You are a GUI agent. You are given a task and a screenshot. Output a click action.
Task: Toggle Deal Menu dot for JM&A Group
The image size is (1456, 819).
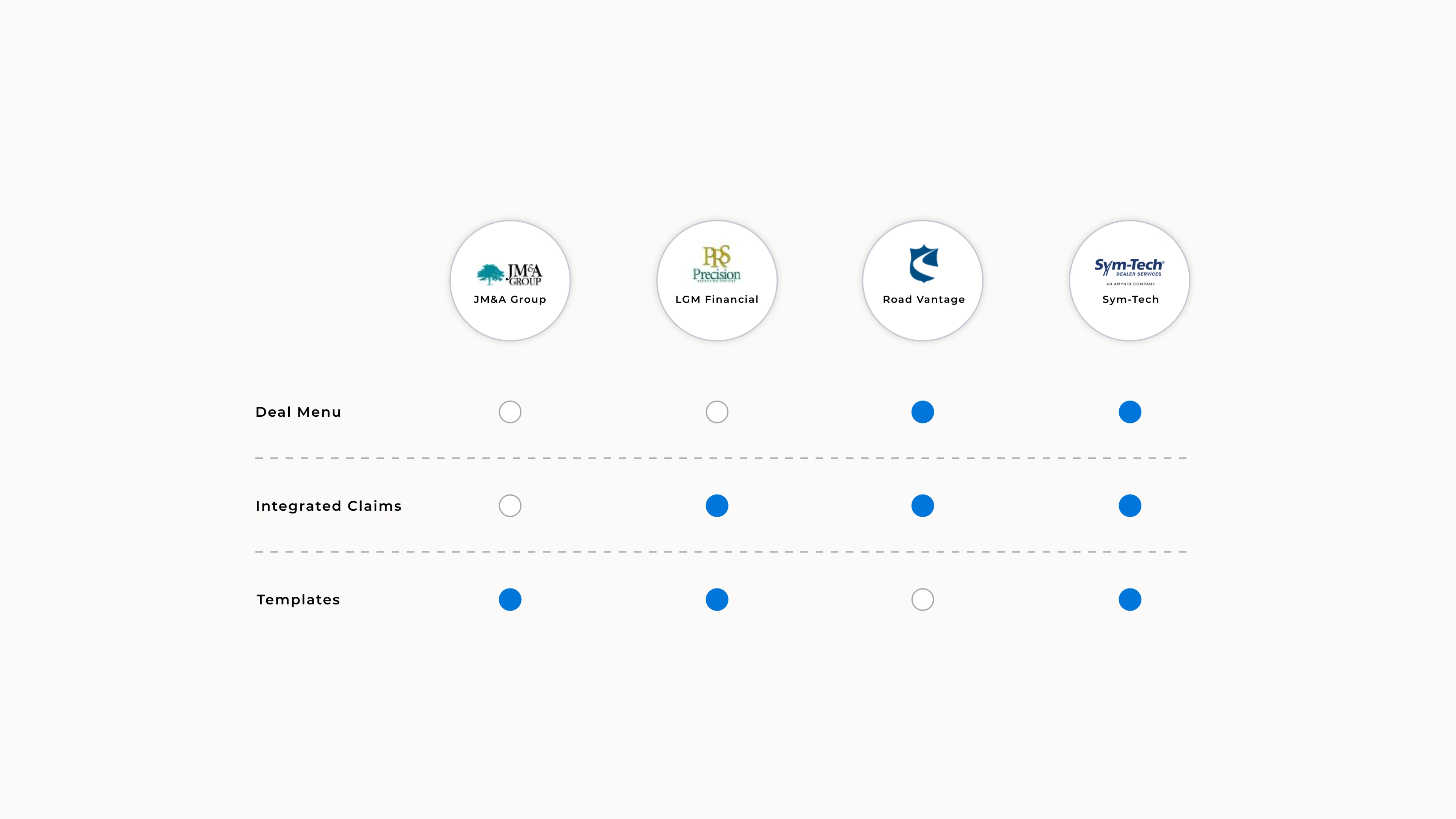pyautogui.click(x=510, y=412)
